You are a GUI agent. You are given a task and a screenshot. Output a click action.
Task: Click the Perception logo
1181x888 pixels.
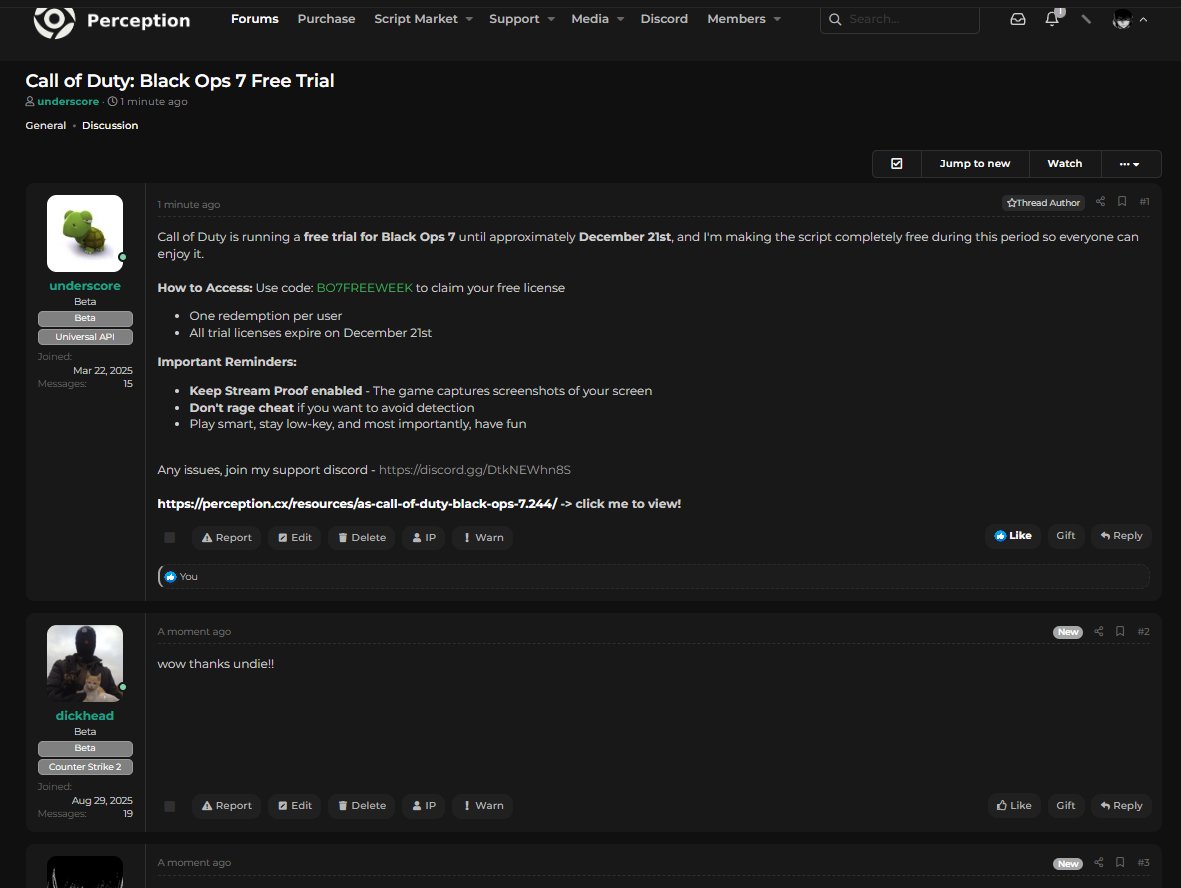(111, 20)
